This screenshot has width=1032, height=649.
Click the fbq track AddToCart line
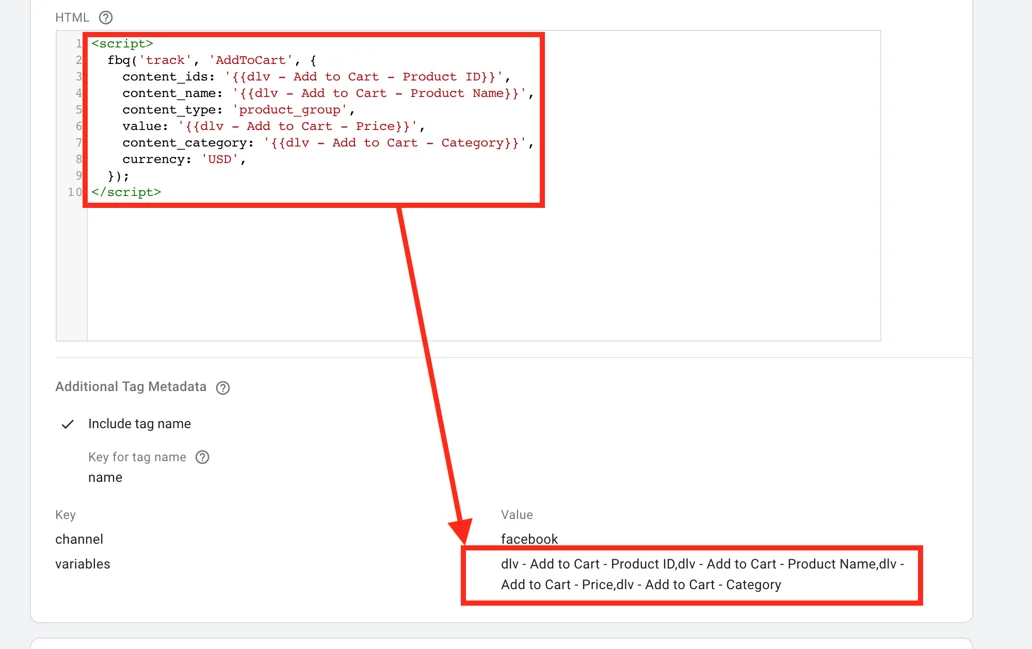212,60
